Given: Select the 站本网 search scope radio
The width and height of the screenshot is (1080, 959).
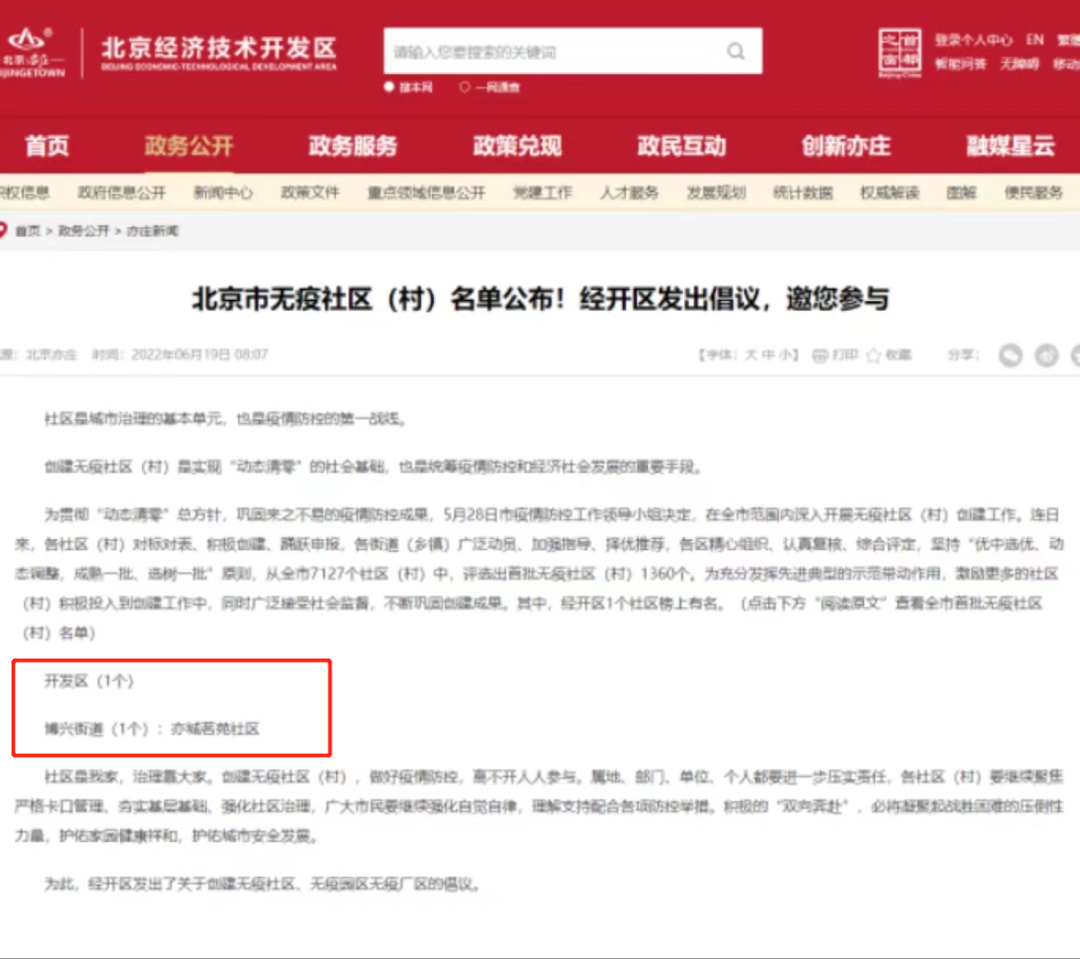Looking at the screenshot, I should coord(389,87).
